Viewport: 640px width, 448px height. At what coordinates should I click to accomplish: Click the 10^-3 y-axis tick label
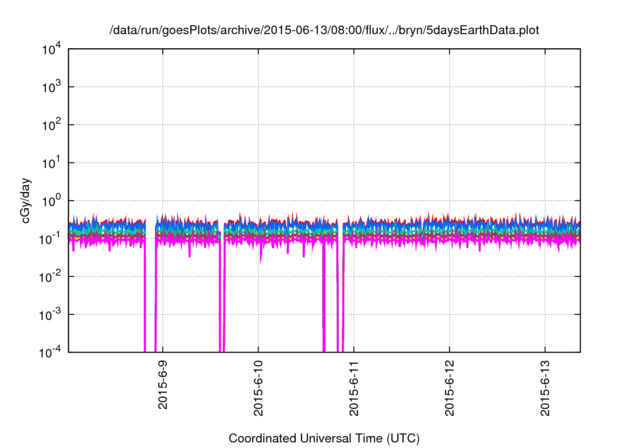[x=50, y=315]
